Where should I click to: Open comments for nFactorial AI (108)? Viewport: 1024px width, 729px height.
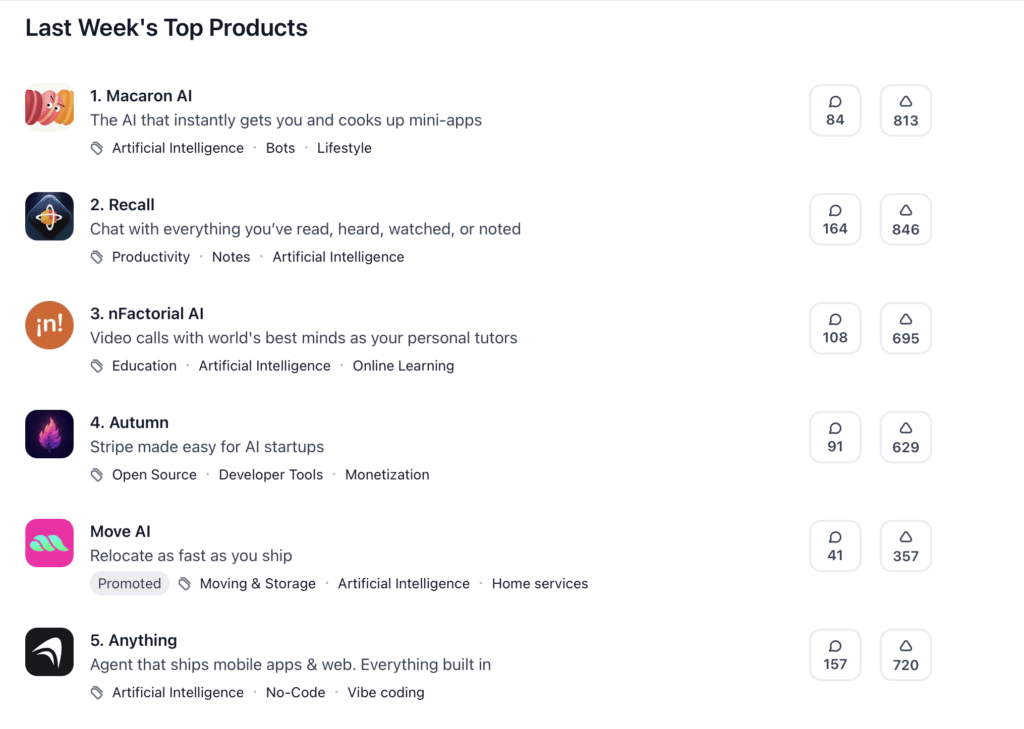point(835,328)
